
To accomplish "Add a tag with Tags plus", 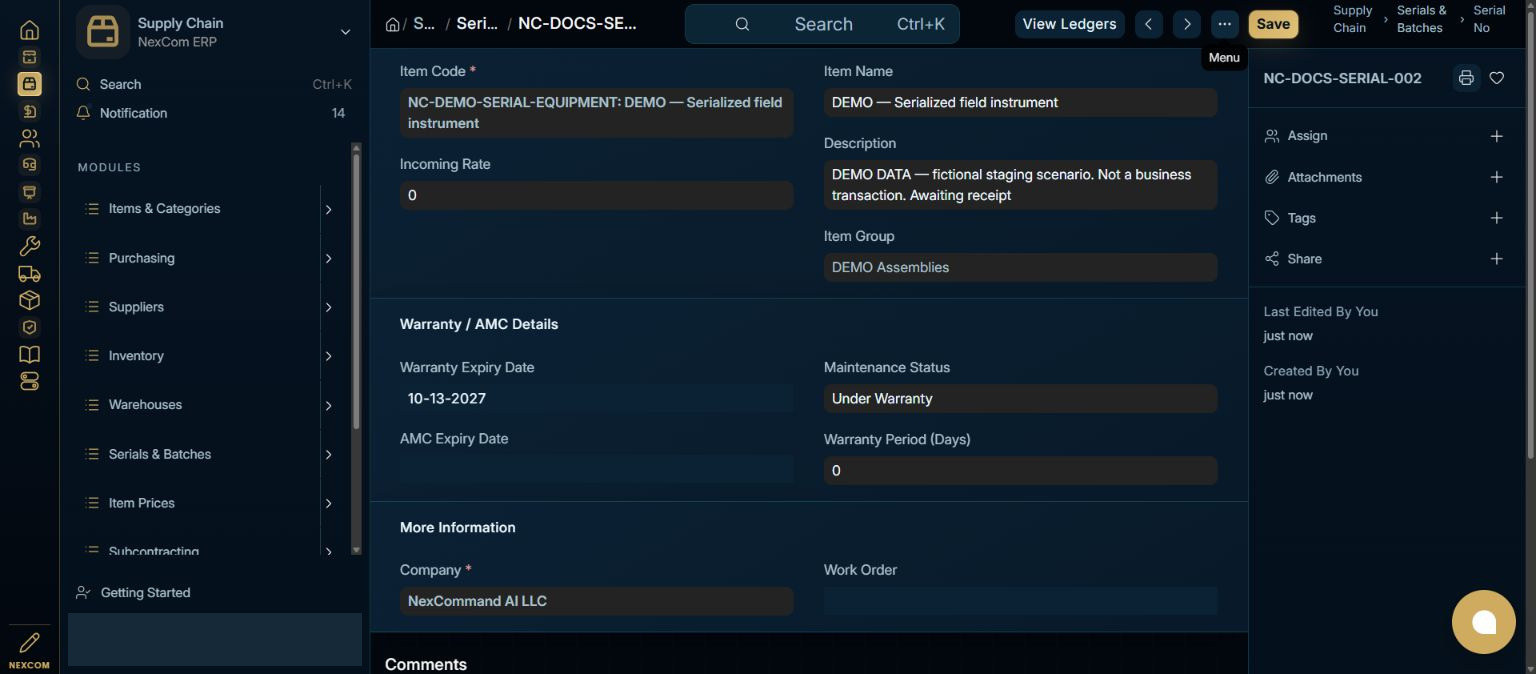I will (1497, 218).
